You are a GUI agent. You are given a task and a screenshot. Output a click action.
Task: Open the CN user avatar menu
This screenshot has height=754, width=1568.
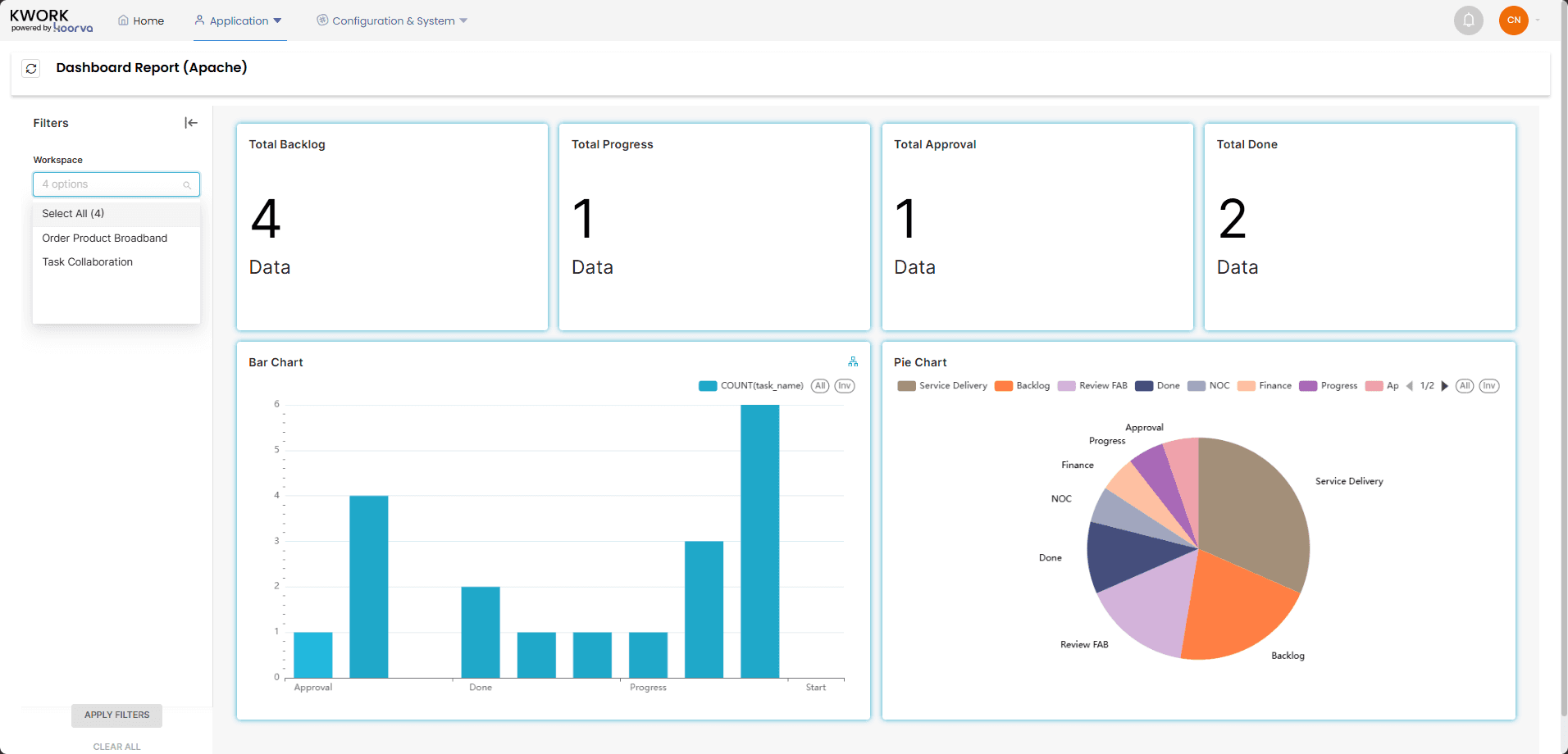click(x=1514, y=20)
